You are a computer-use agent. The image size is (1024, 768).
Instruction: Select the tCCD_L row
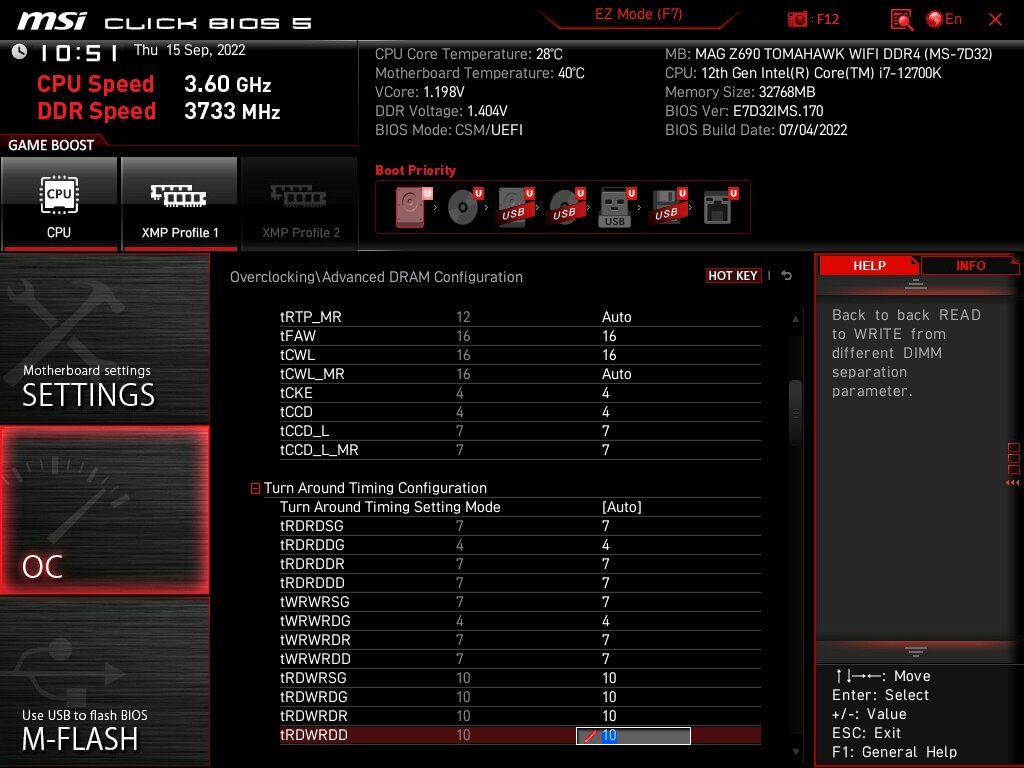pos(520,431)
